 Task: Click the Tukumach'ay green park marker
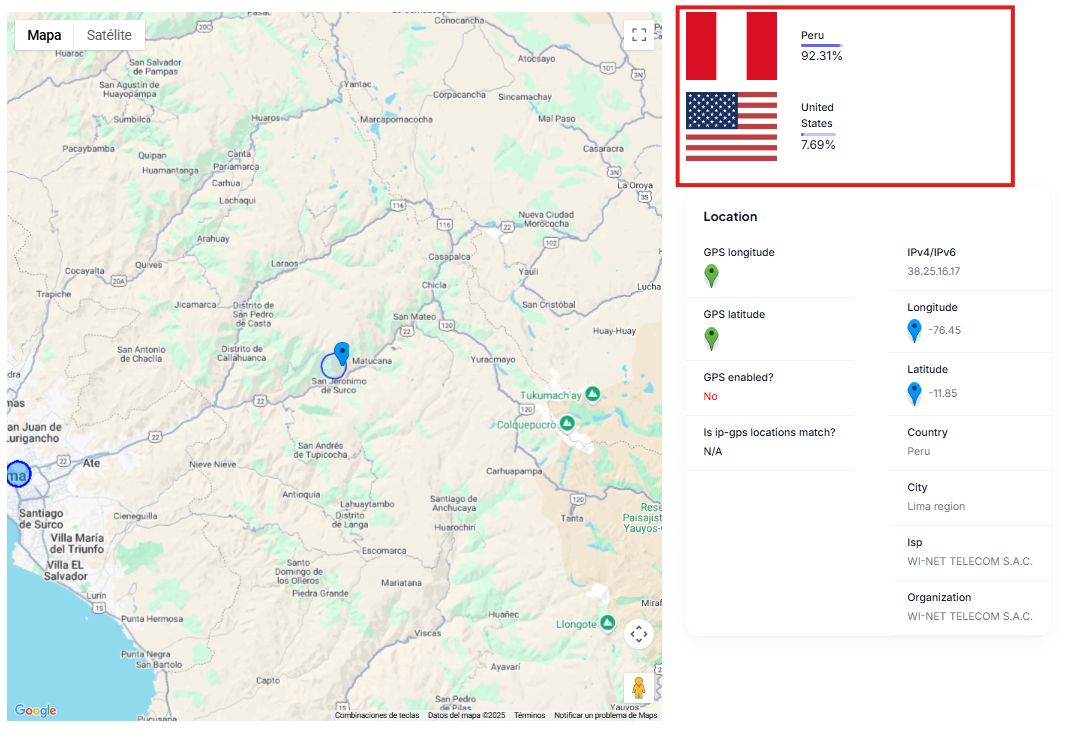point(593,394)
